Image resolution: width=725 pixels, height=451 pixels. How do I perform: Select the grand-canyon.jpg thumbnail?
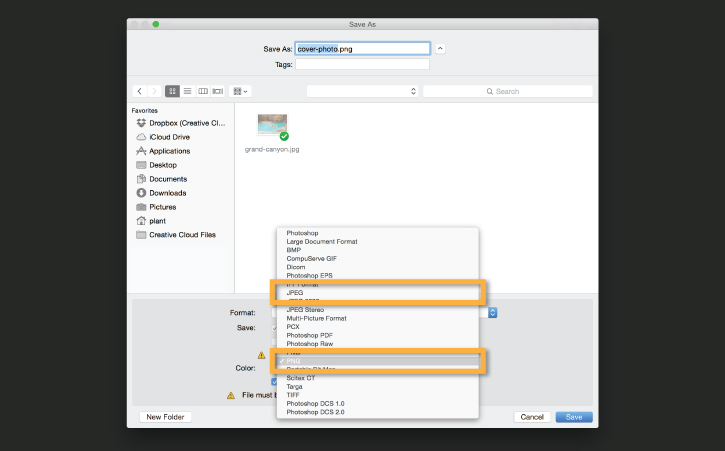[x=272, y=126]
